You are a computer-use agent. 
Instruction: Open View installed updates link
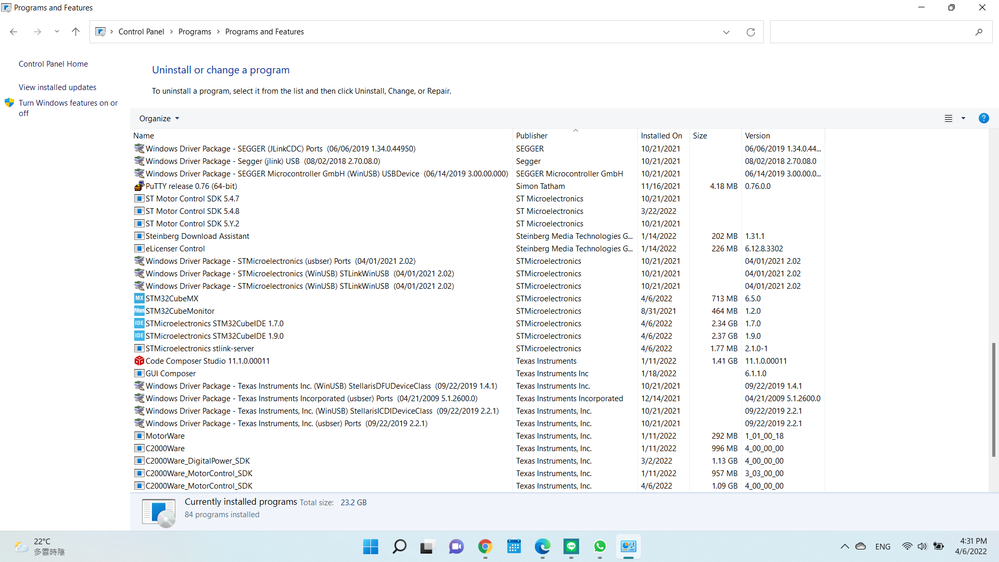[x=57, y=87]
